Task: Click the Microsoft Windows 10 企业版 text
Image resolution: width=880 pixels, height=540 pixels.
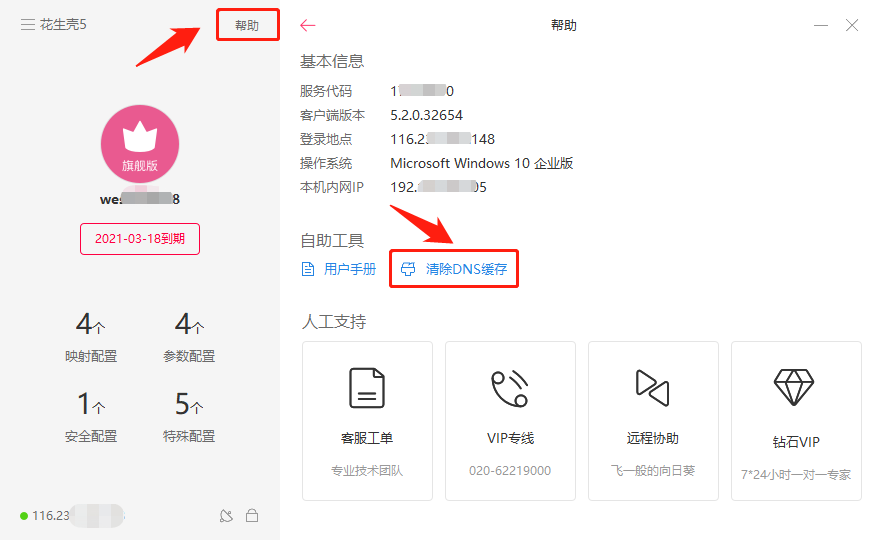Action: pyautogui.click(x=482, y=163)
